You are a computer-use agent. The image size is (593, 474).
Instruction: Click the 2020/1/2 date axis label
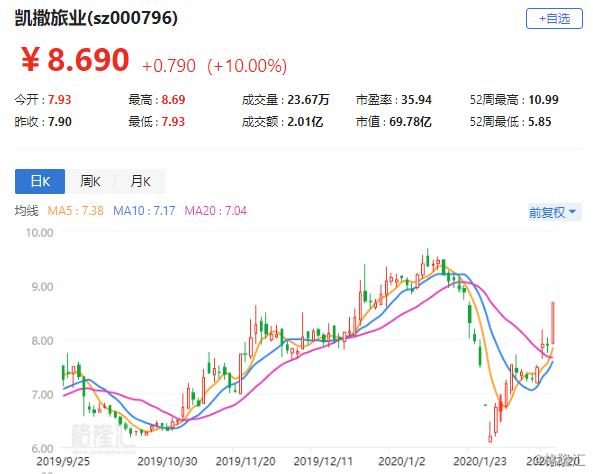[x=402, y=461]
